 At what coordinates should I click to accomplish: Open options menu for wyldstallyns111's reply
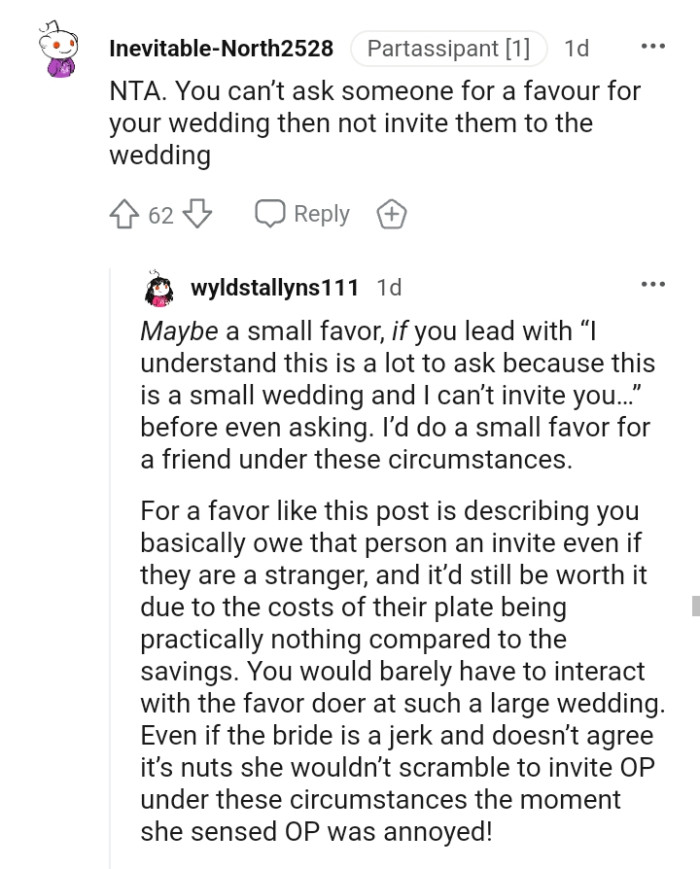[652, 285]
